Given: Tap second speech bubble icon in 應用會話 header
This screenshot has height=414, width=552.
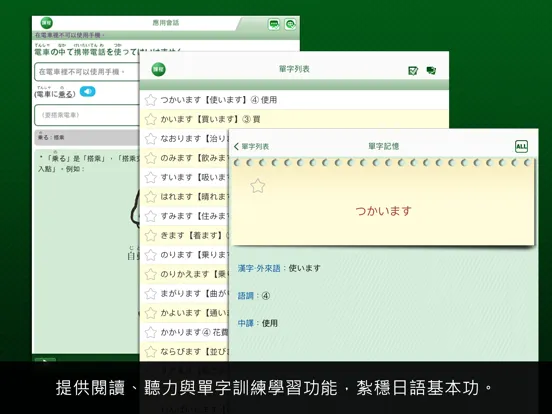Looking at the screenshot, I should 290,24.
